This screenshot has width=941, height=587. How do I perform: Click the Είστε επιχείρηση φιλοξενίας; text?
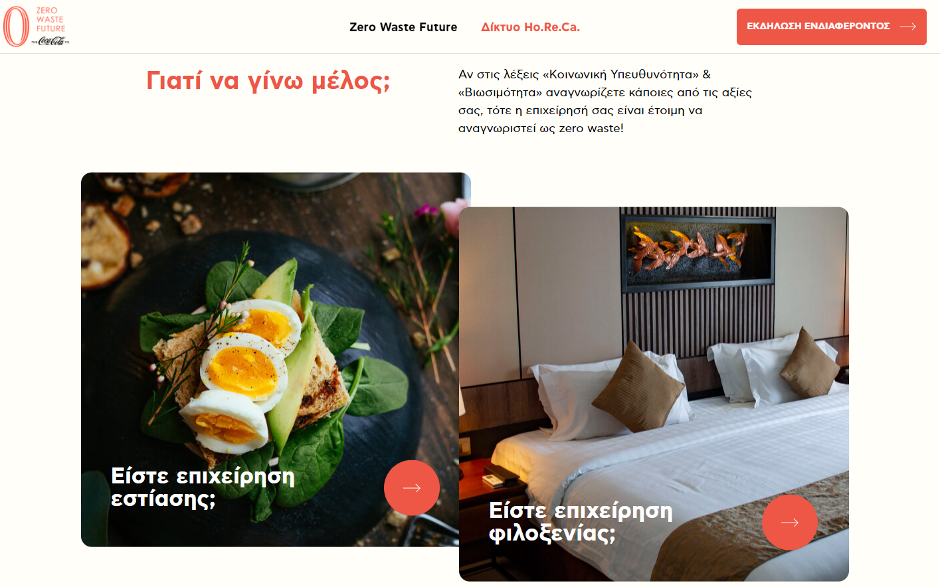[581, 522]
